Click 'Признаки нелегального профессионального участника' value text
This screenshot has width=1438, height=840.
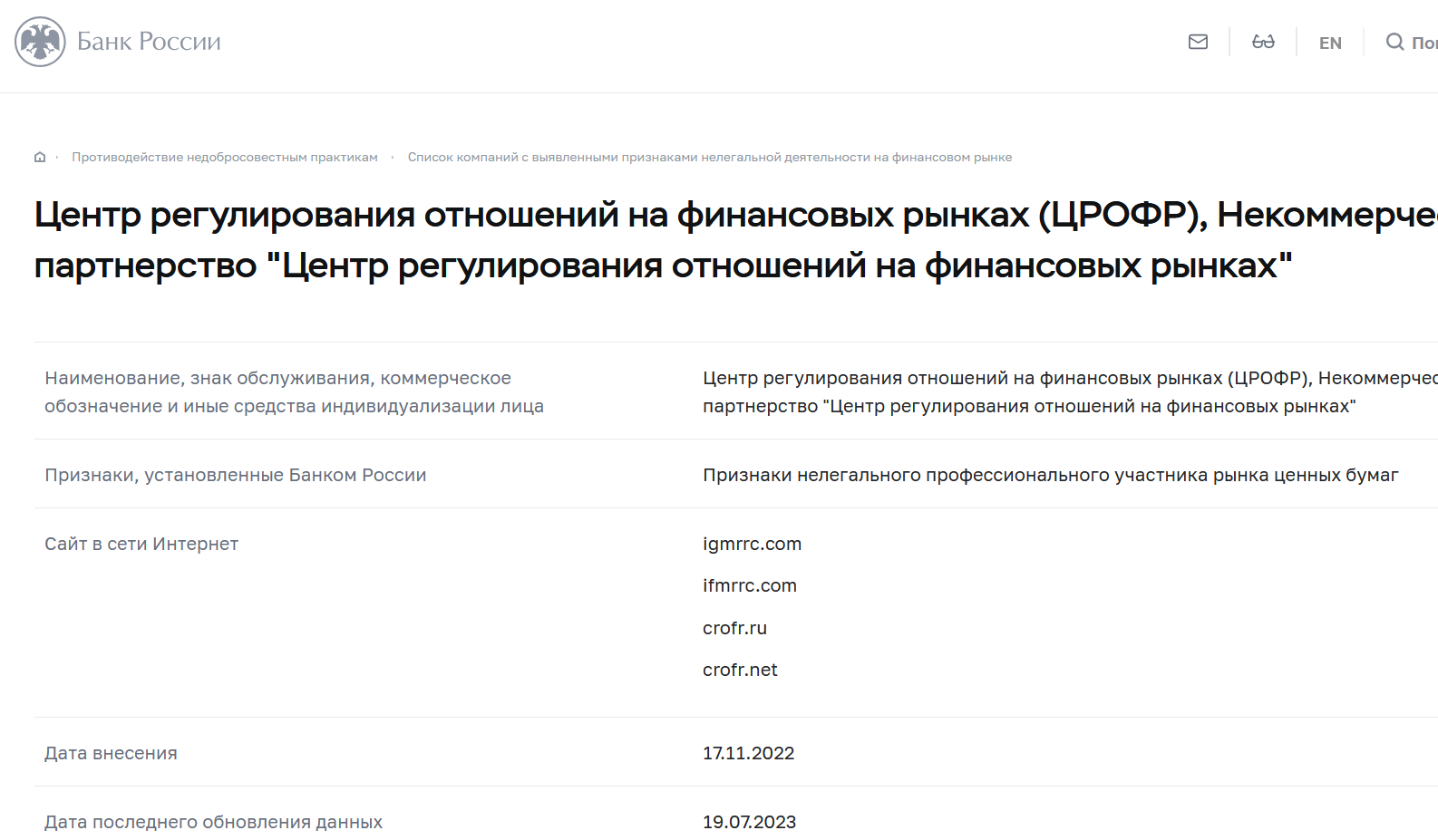point(1050,475)
